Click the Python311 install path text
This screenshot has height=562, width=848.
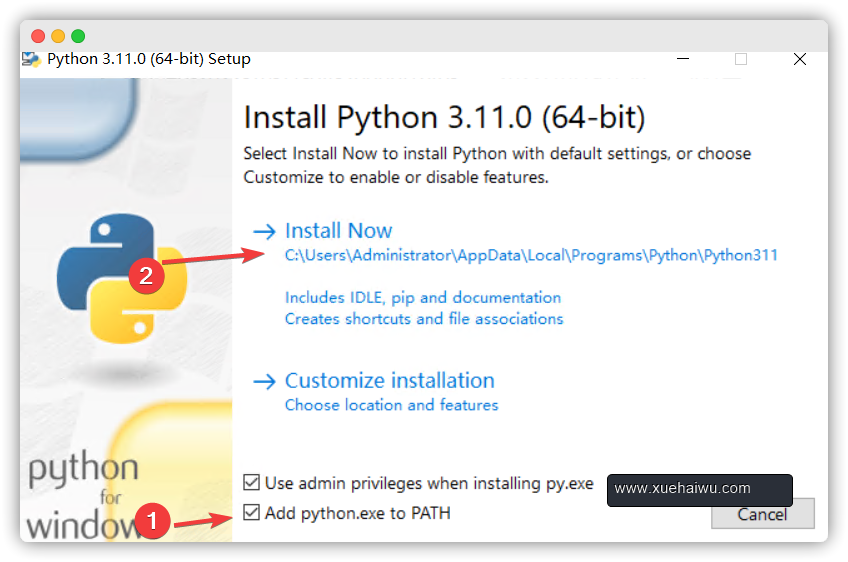click(x=531, y=255)
